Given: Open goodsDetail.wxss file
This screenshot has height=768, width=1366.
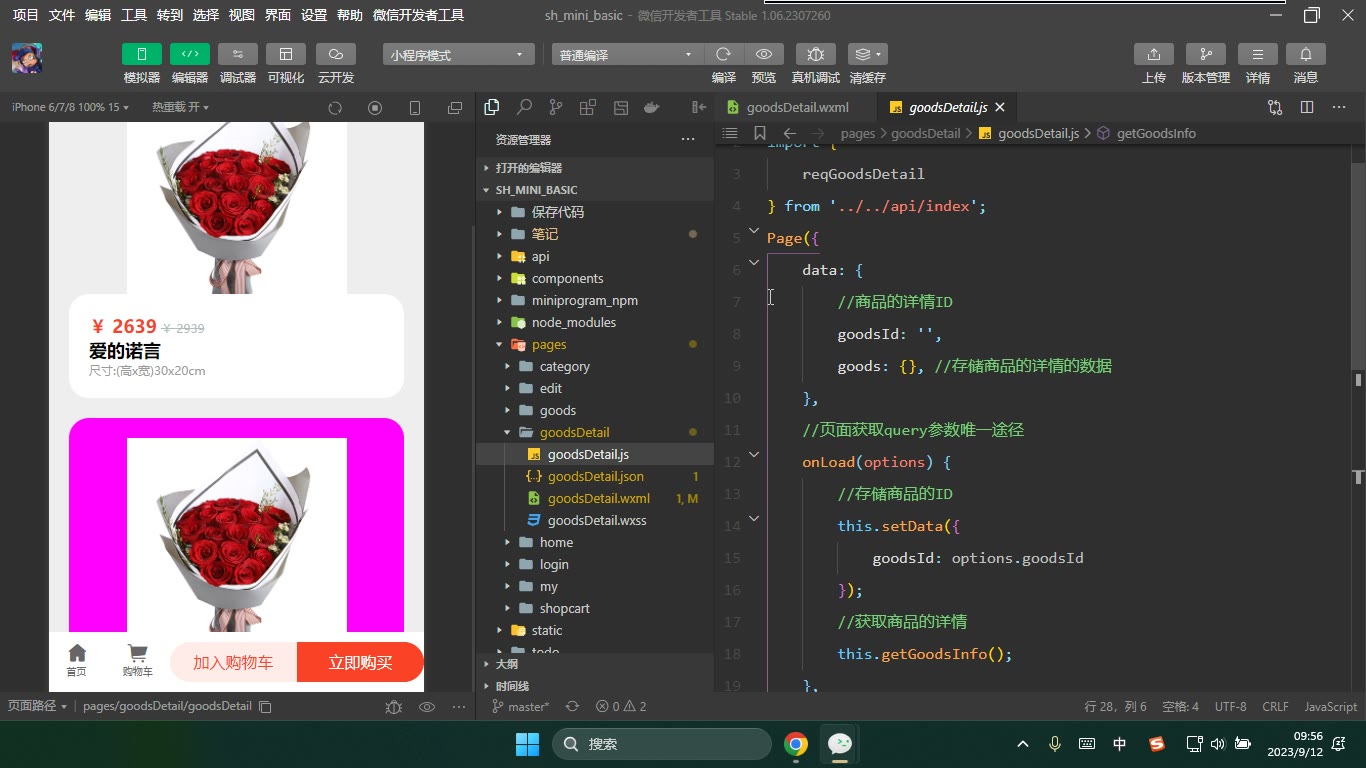Looking at the screenshot, I should pyautogui.click(x=597, y=520).
